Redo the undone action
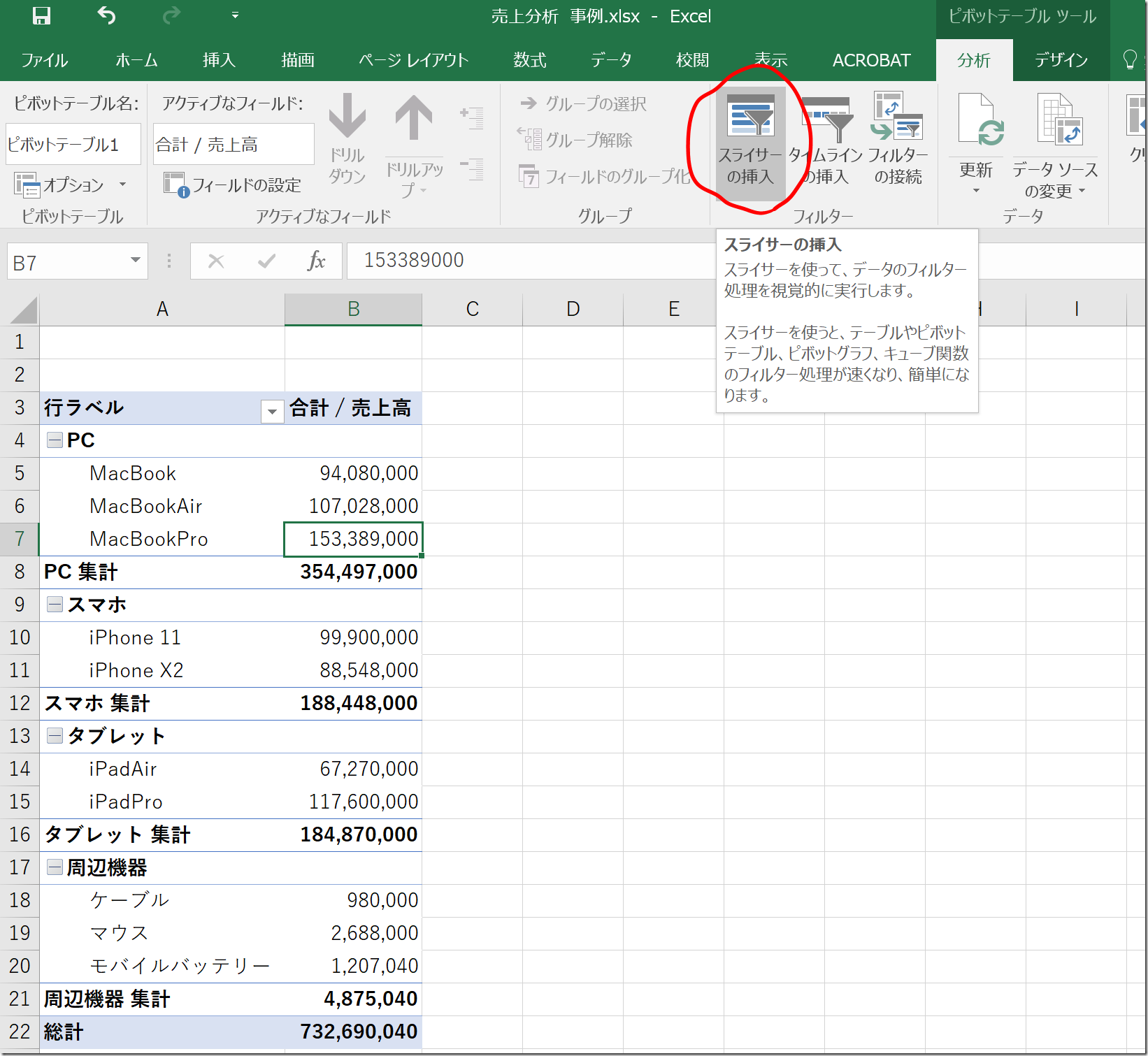This screenshot has height=1056, width=1148. tap(171, 15)
